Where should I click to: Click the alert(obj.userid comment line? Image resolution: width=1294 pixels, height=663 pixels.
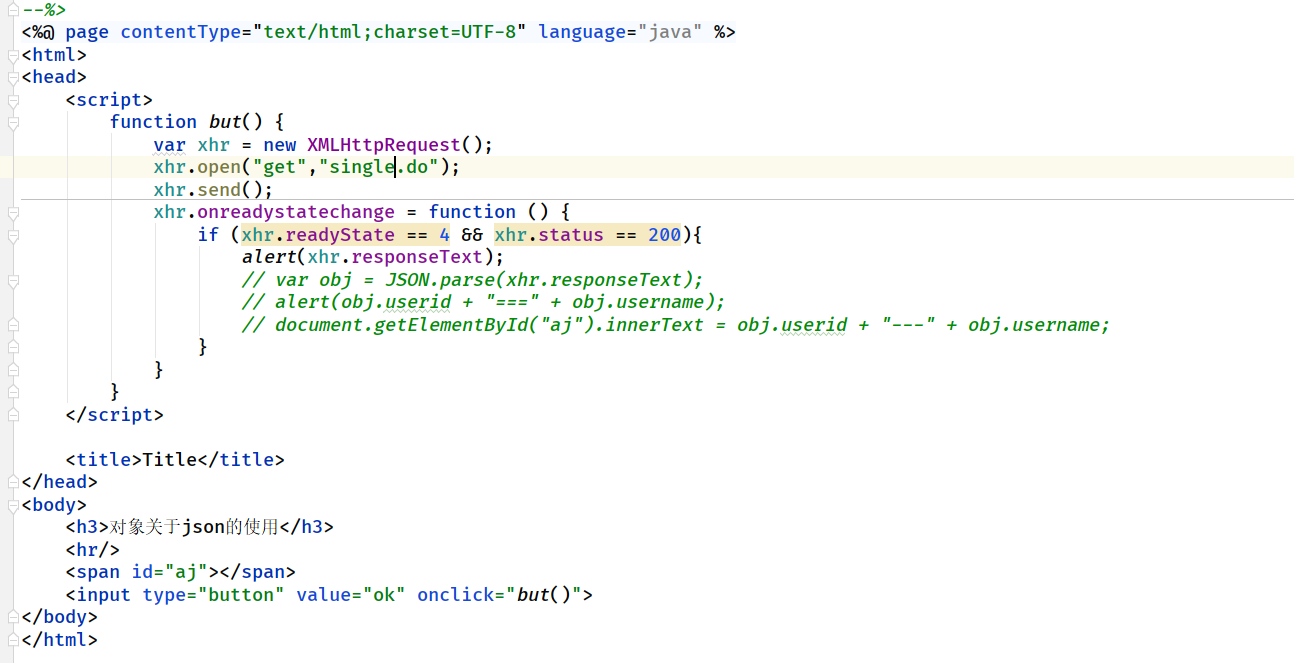pos(484,302)
